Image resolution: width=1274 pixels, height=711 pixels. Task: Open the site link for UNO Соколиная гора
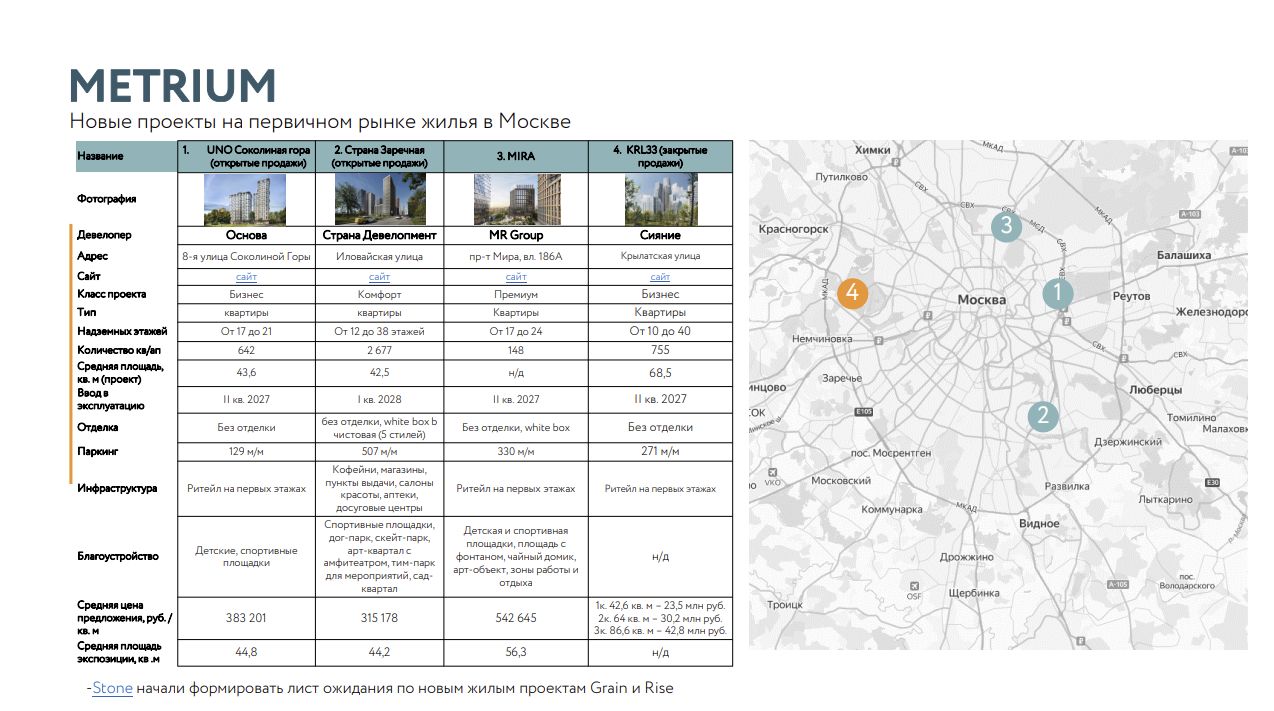246,276
